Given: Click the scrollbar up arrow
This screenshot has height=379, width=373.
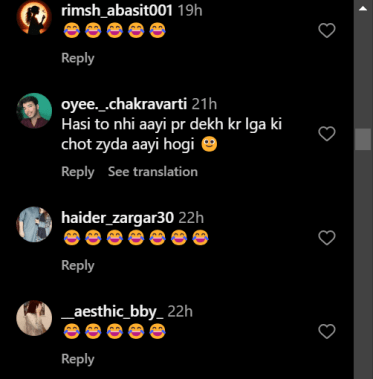Looking at the screenshot, I should point(363,9).
